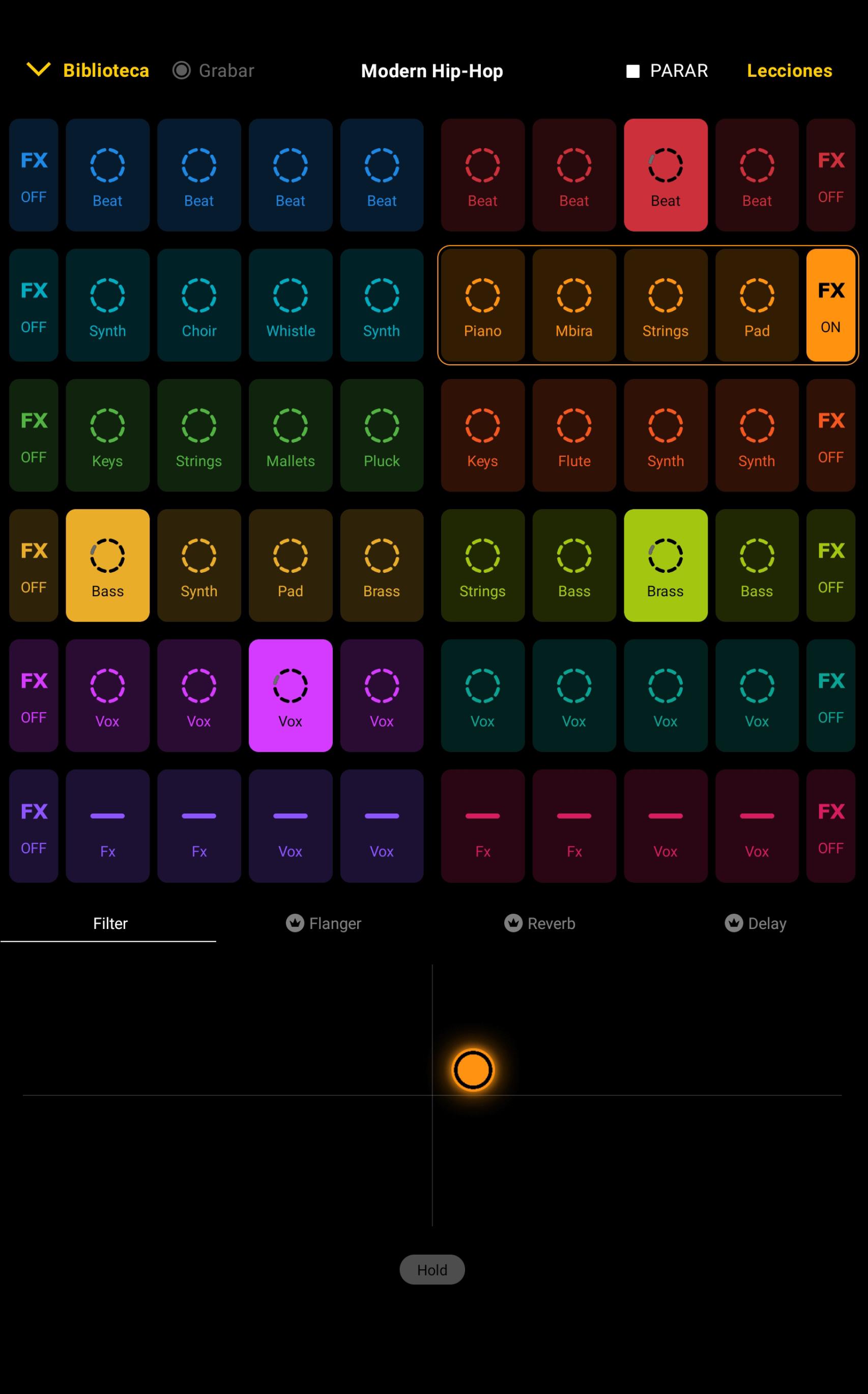Trigger the Whistle pad
The height and width of the screenshot is (1394, 868).
291,305
